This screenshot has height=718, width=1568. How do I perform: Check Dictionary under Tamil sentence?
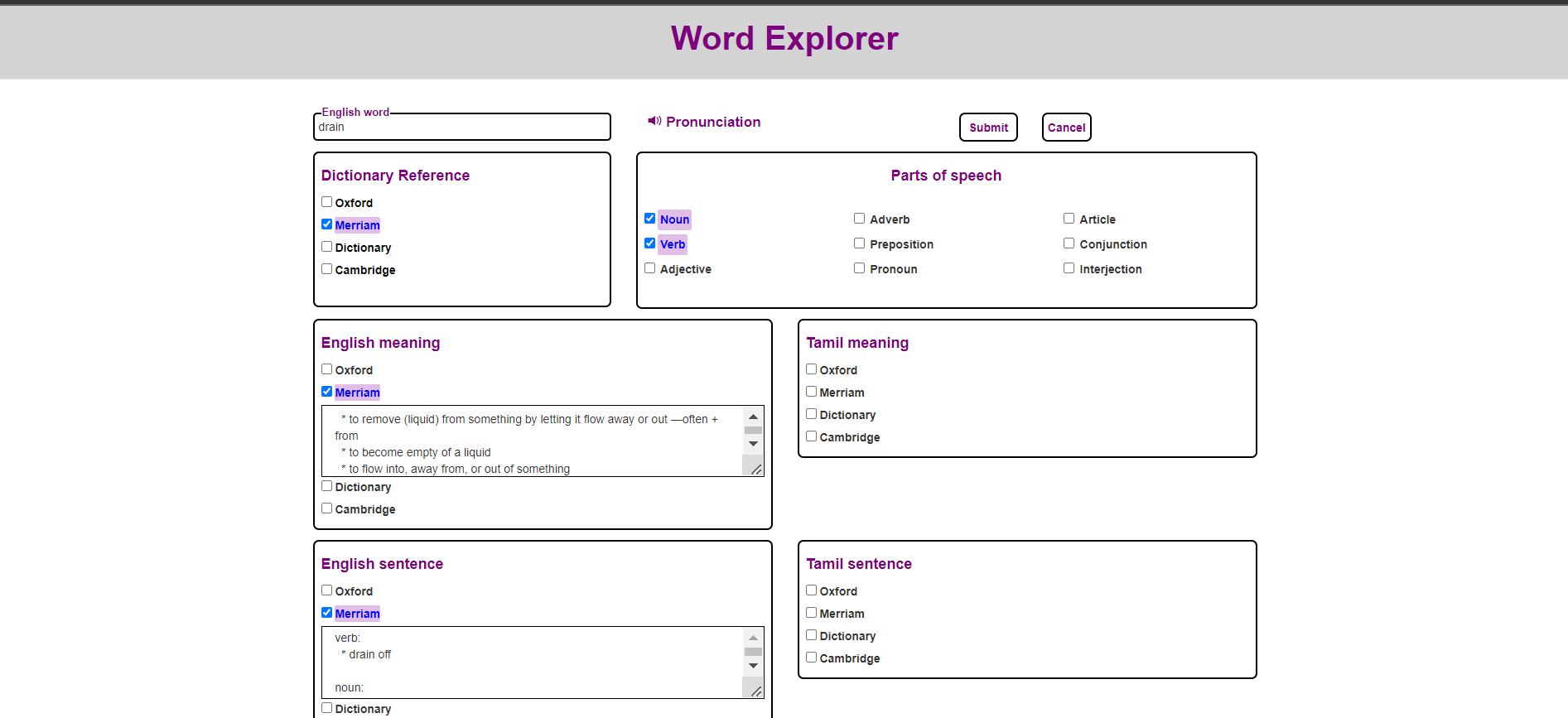point(811,635)
